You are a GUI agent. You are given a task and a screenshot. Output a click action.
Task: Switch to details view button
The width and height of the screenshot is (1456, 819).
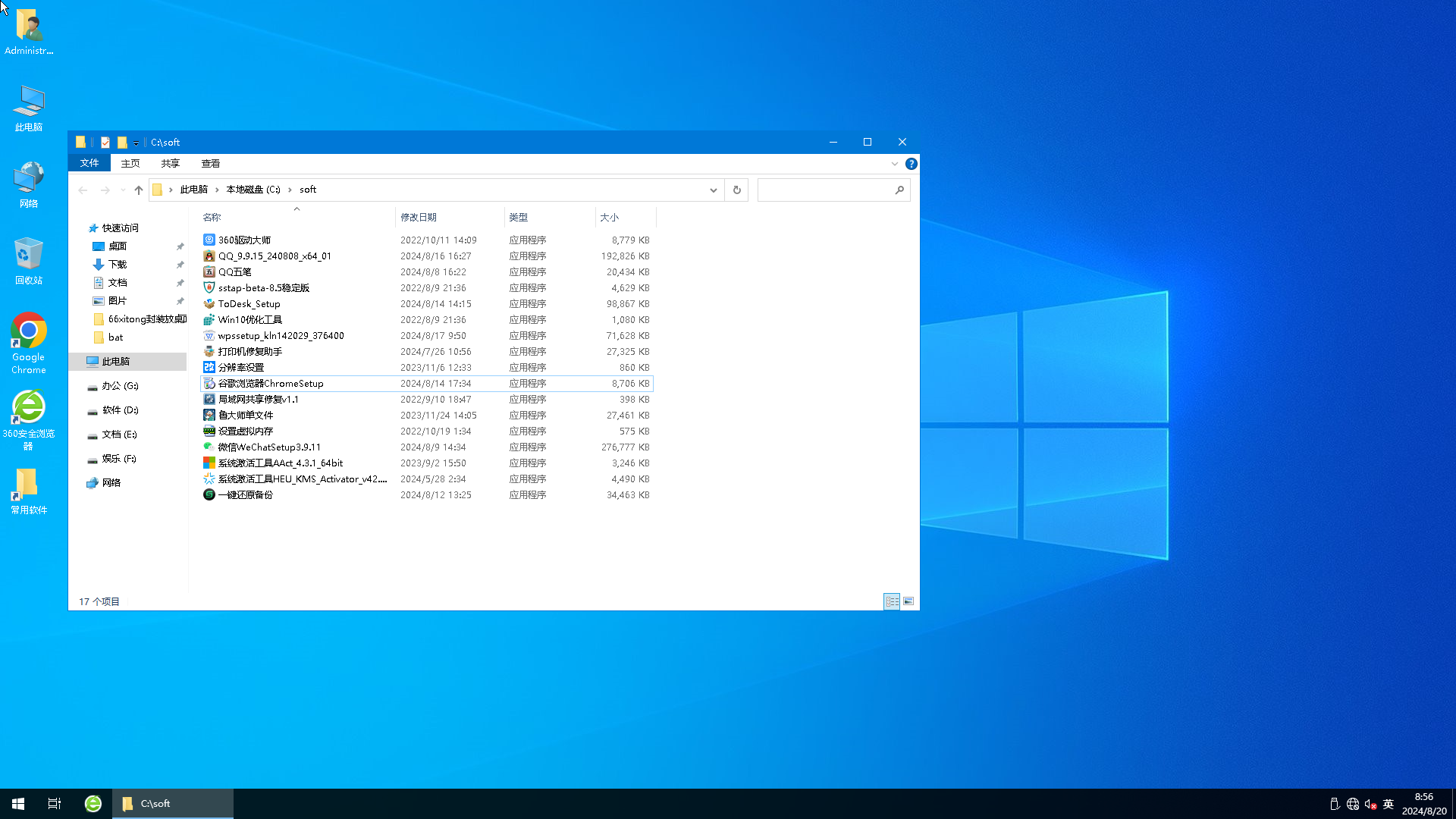(893, 601)
